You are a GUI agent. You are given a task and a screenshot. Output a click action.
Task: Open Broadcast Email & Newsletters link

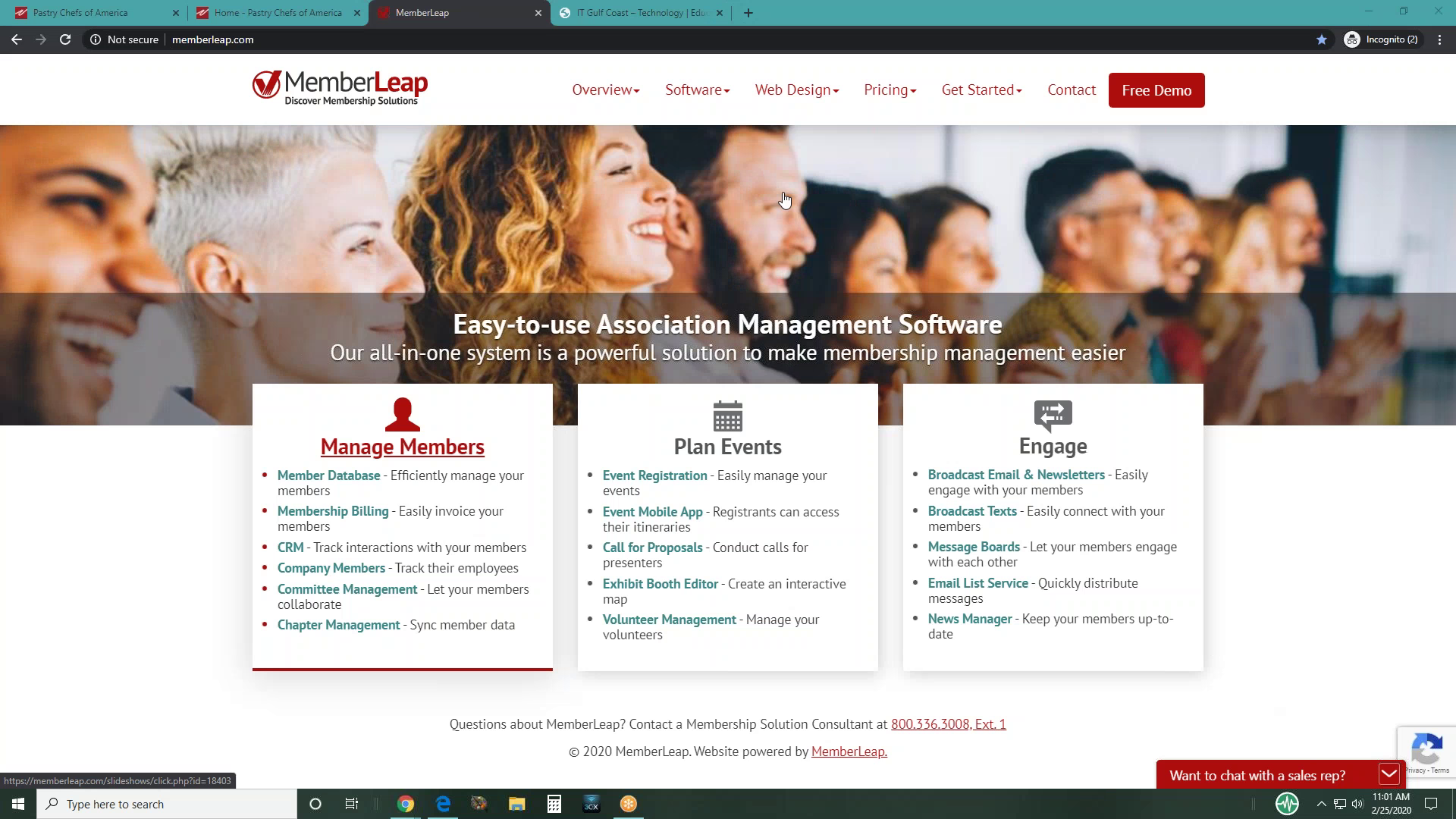click(1016, 475)
